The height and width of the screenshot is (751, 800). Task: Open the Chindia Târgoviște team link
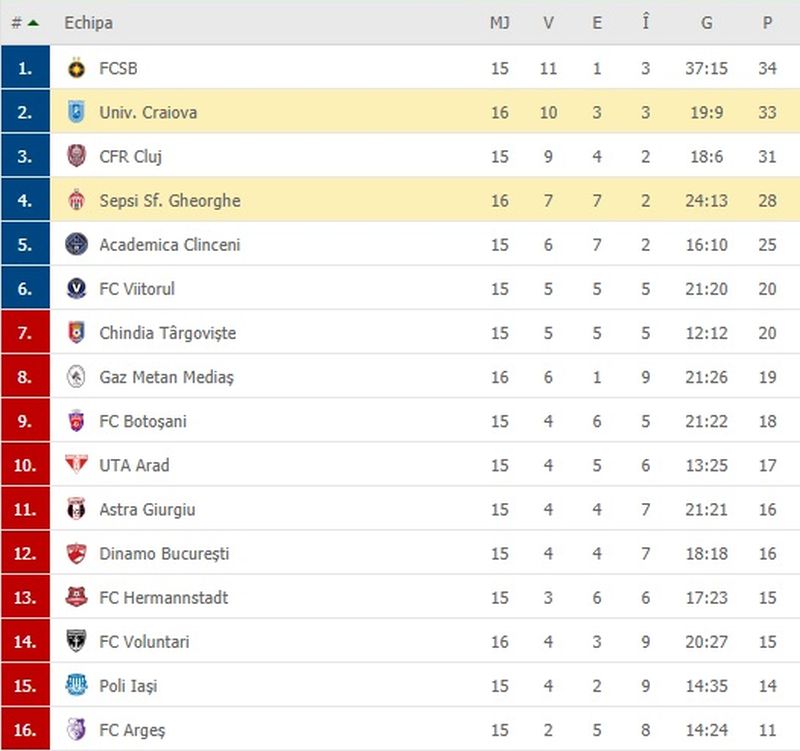tap(167, 333)
